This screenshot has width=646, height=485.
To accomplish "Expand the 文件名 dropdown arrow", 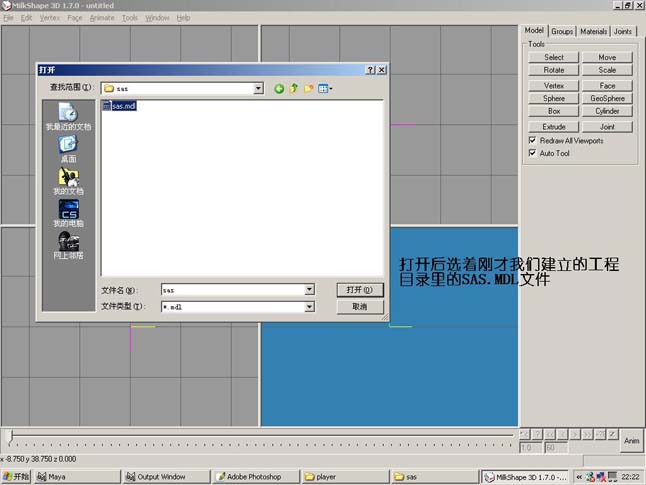I will click(309, 290).
